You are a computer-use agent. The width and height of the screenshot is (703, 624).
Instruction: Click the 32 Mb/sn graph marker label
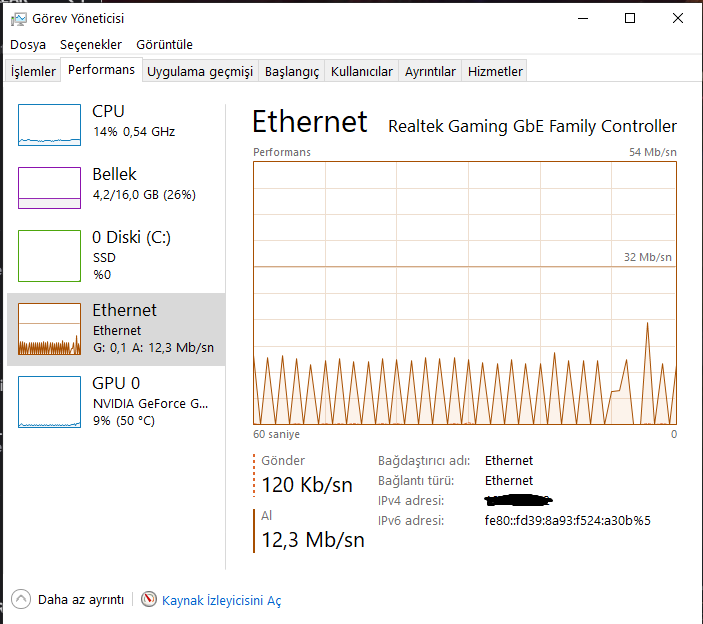tap(647, 257)
